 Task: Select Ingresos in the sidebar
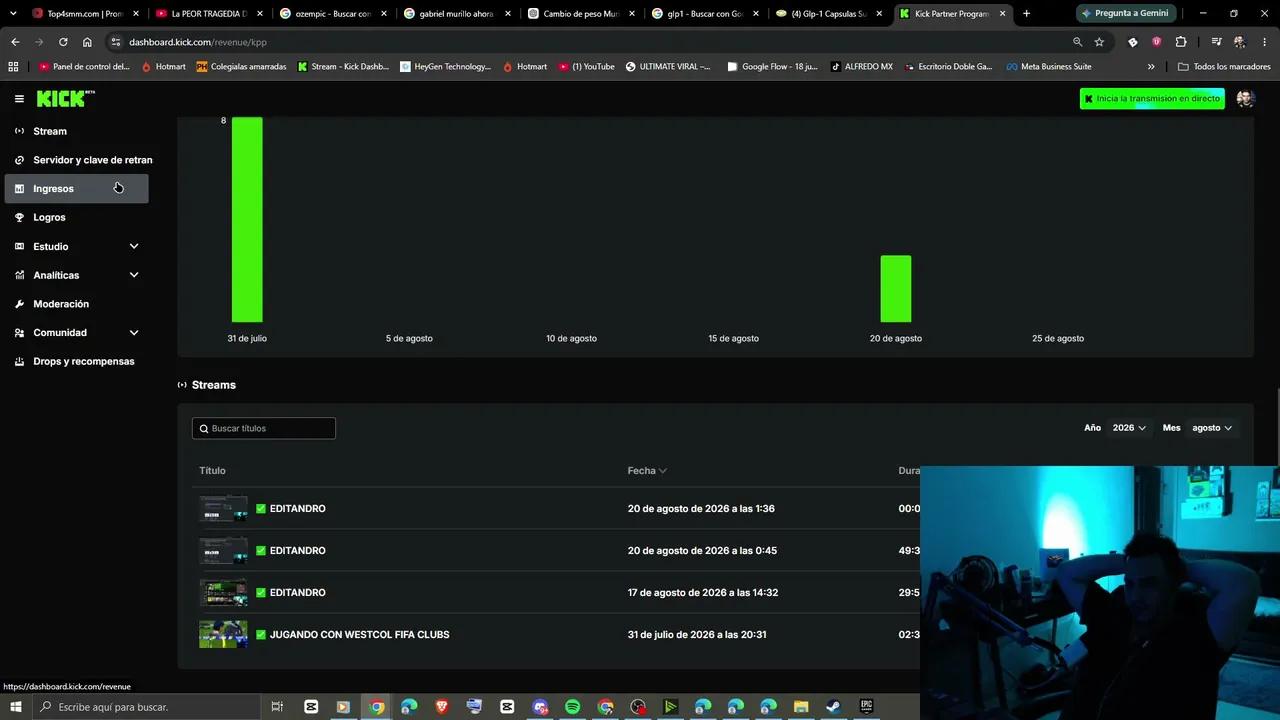point(76,188)
